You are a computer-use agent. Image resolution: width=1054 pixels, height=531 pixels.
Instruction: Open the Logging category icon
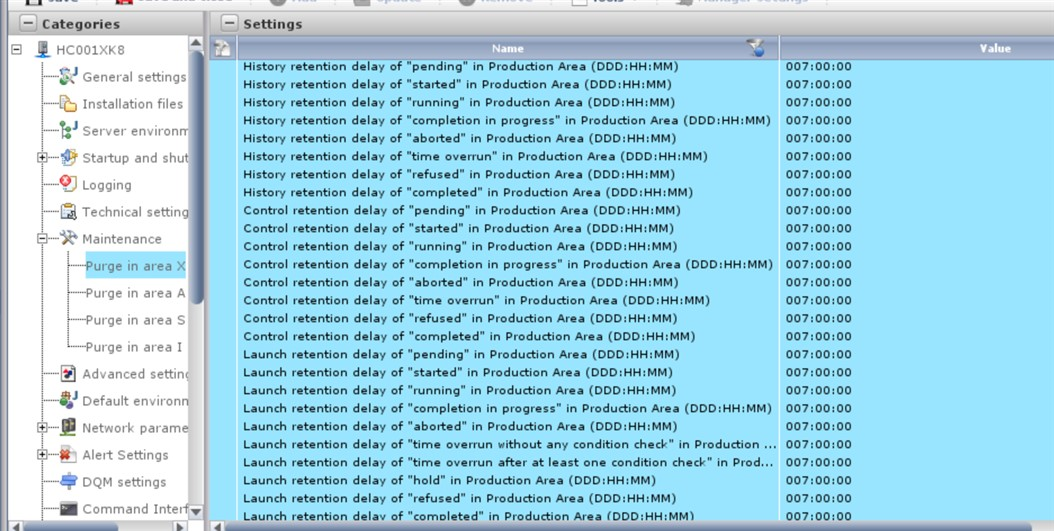point(68,183)
